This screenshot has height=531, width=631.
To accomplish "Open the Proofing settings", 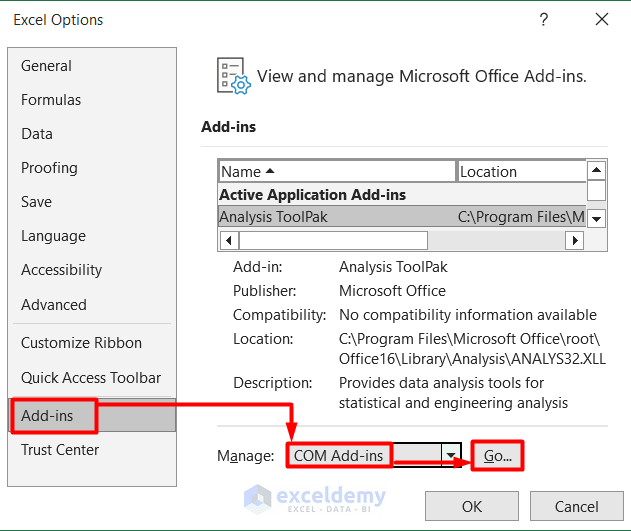I will click(49, 168).
